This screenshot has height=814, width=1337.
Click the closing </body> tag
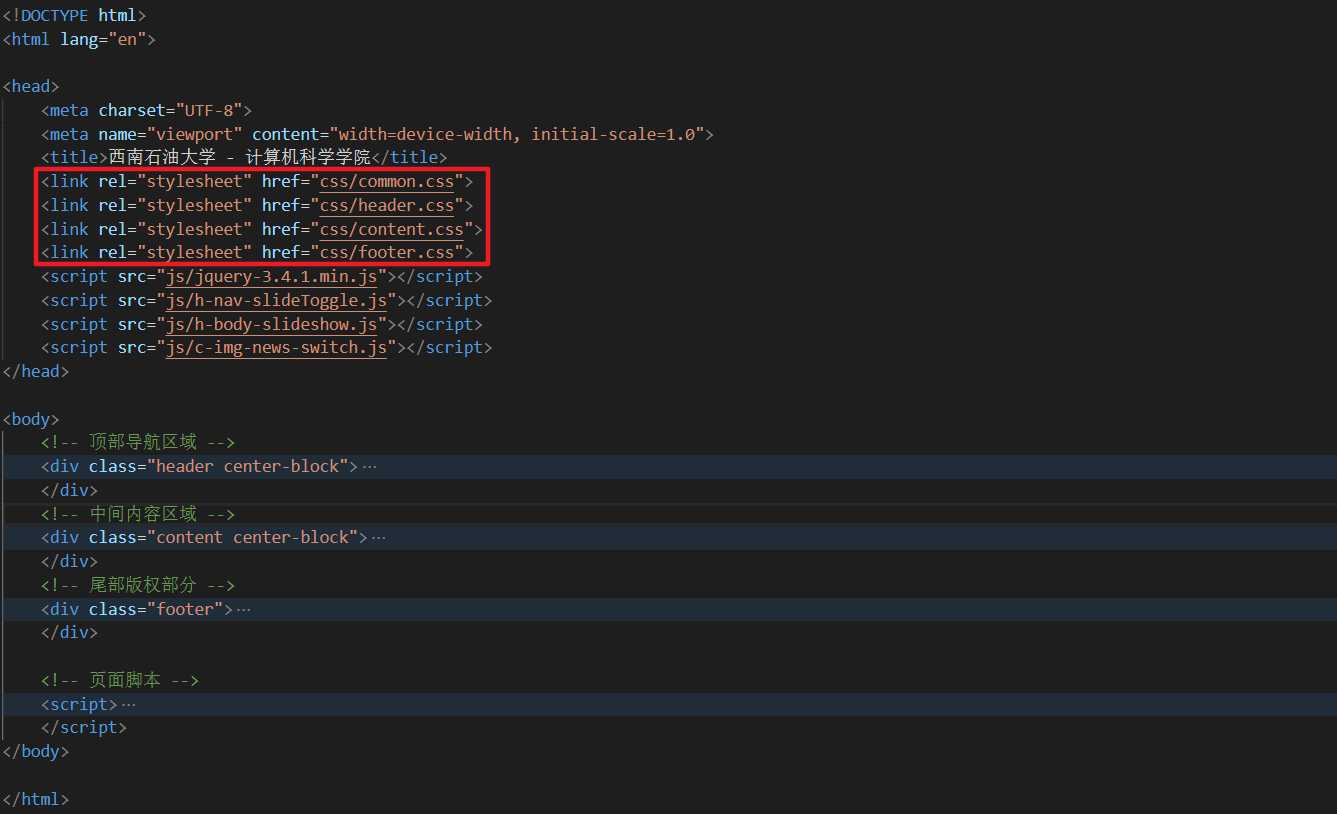36,751
